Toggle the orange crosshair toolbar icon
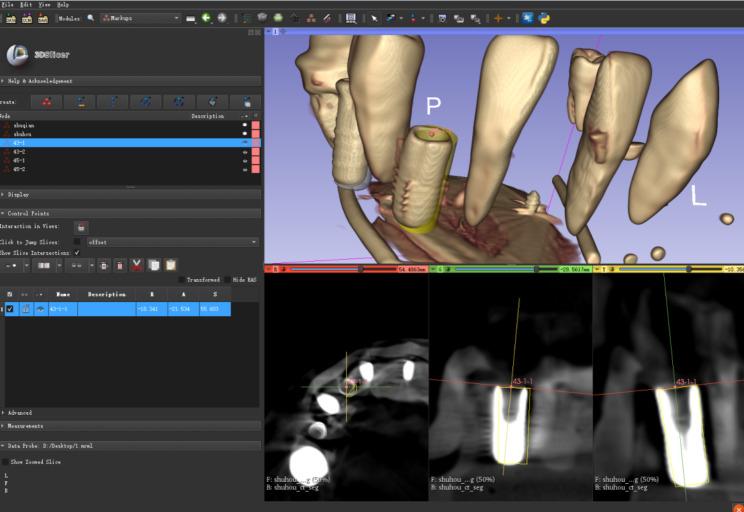The height and width of the screenshot is (512, 744). coord(498,19)
